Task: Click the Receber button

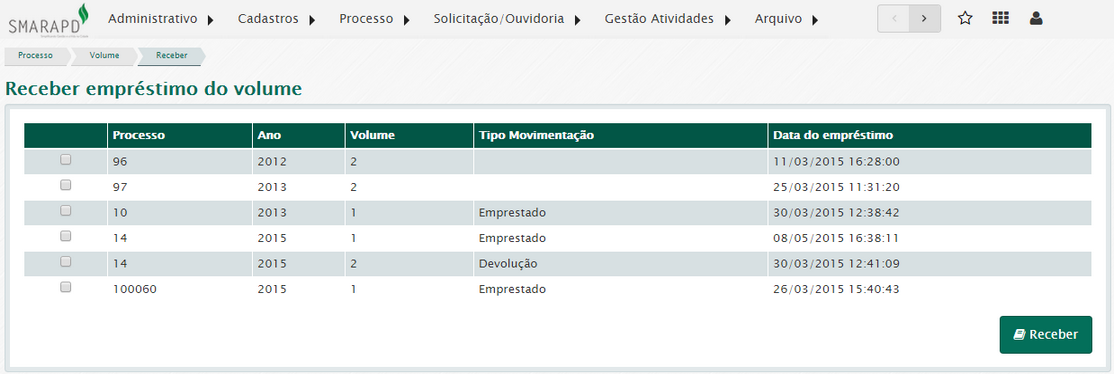Action: [1045, 334]
